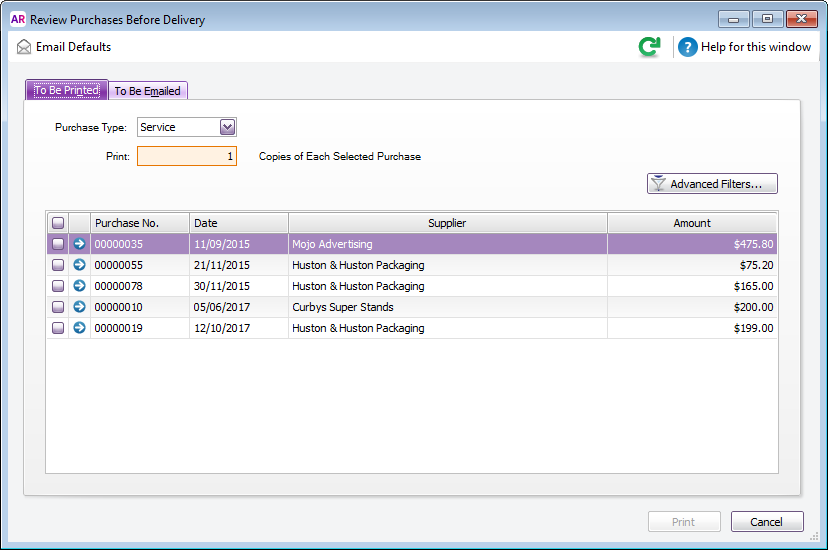828x550 pixels.
Task: Tick checkbox for Mojo Advertising purchase
Action: pos(57,244)
